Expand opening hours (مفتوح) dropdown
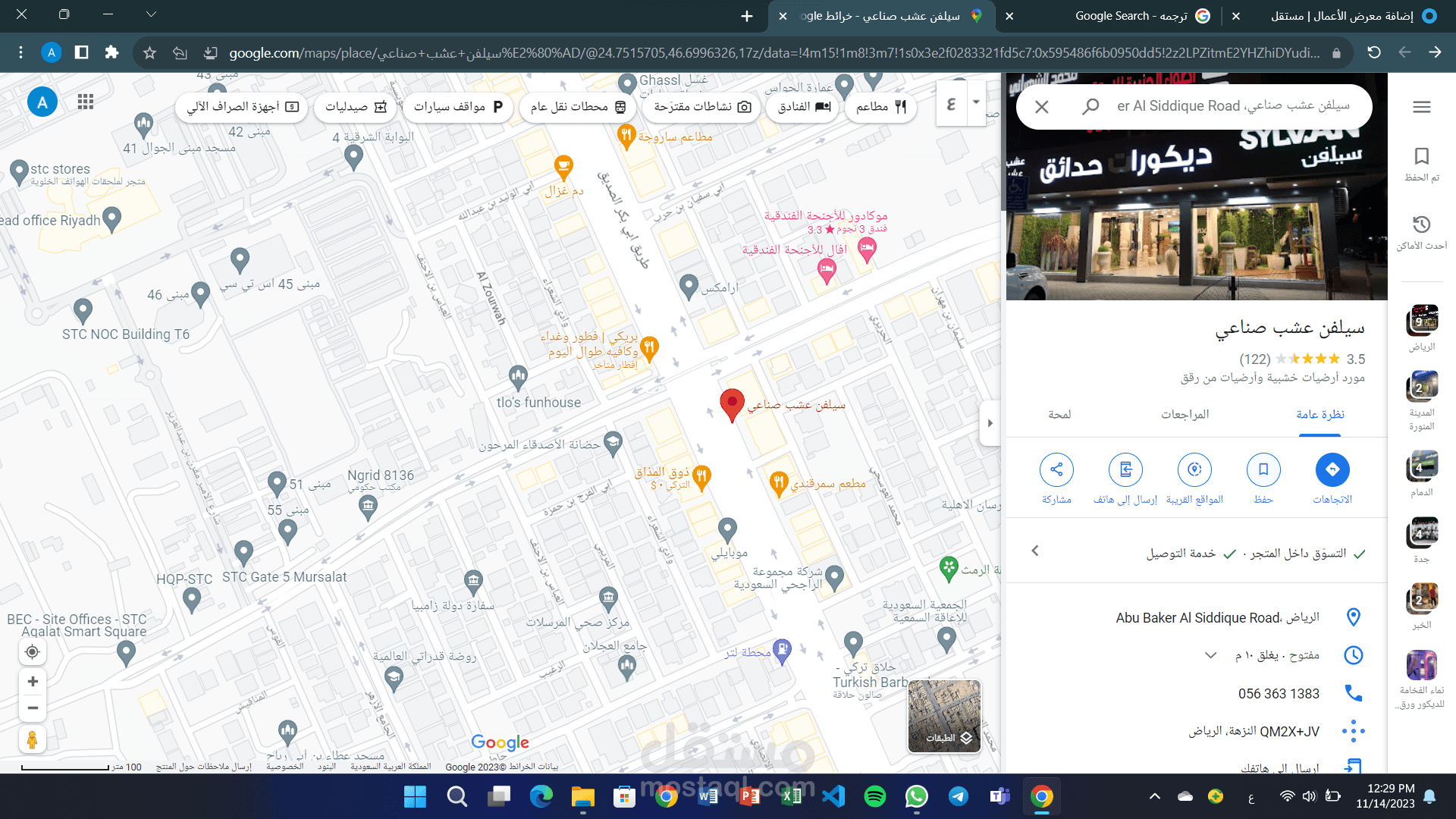1456x819 pixels. coord(1211,655)
